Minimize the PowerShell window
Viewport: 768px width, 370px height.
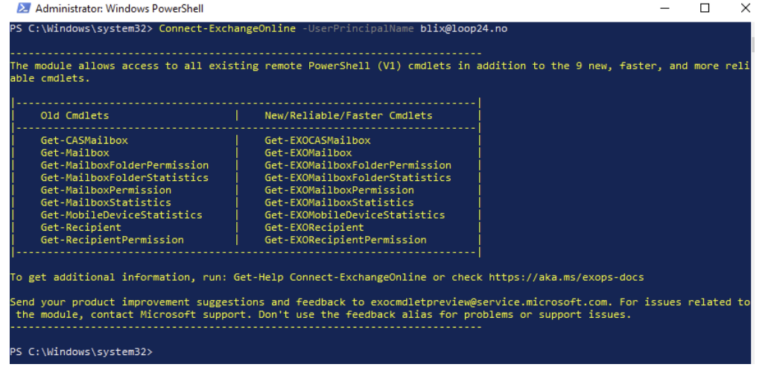(664, 8)
